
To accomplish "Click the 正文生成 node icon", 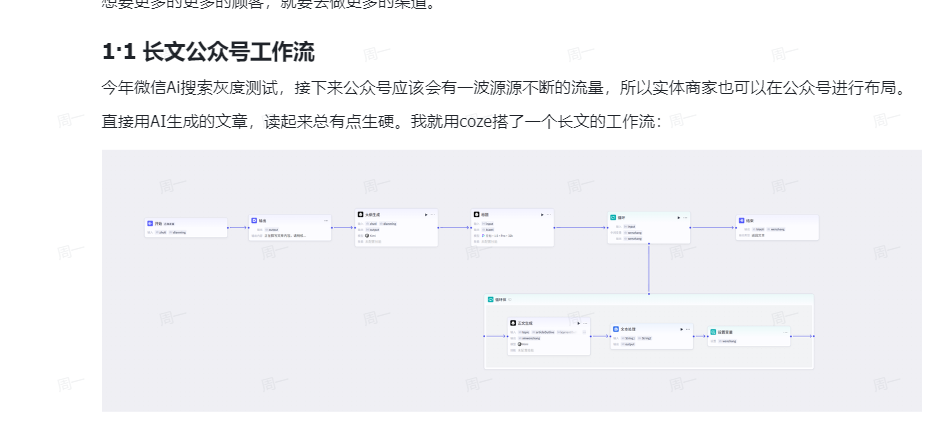I will (x=513, y=323).
